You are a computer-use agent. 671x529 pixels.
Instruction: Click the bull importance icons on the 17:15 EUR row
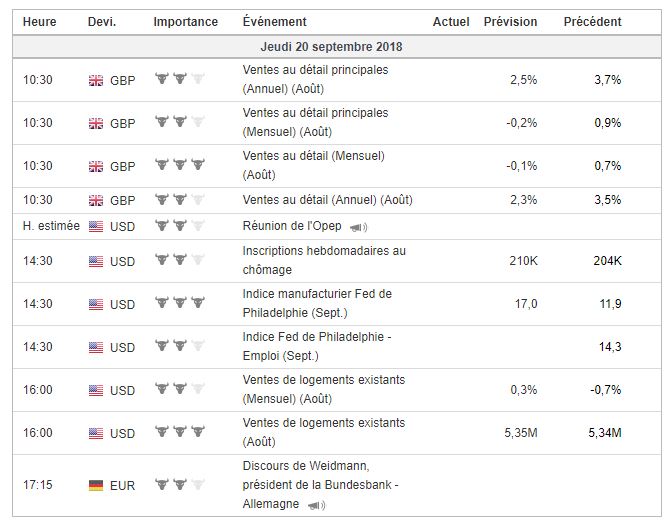[179, 485]
